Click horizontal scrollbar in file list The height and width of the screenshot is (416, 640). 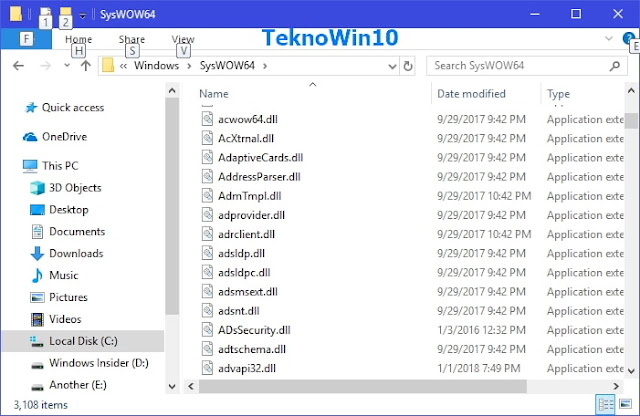tap(362, 386)
